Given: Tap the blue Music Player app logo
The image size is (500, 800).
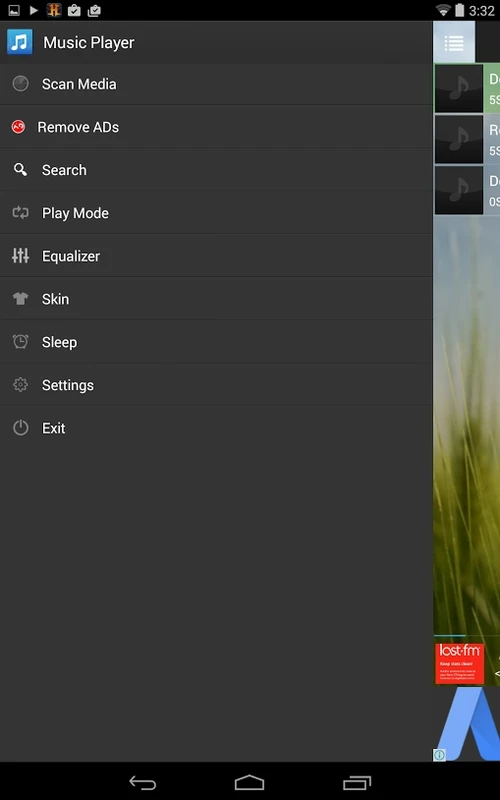Looking at the screenshot, I should coord(20,42).
